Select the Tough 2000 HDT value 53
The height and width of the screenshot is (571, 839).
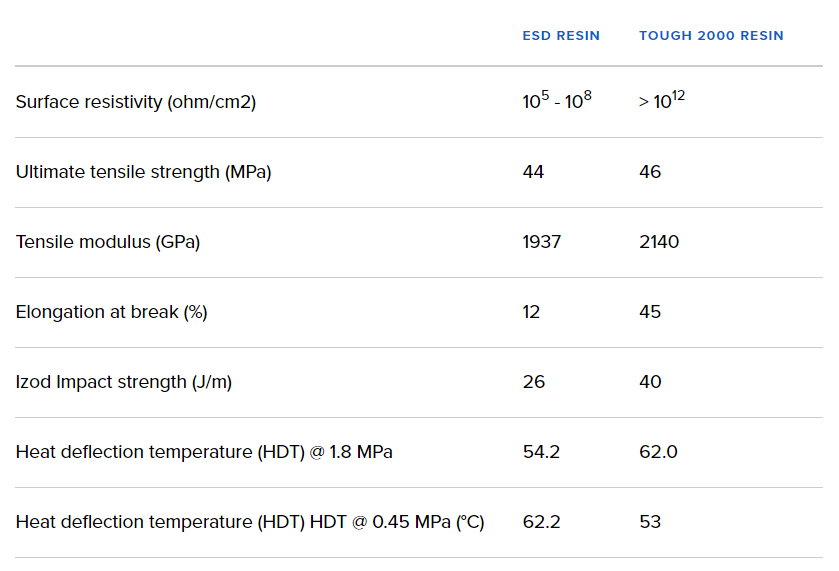click(x=650, y=522)
